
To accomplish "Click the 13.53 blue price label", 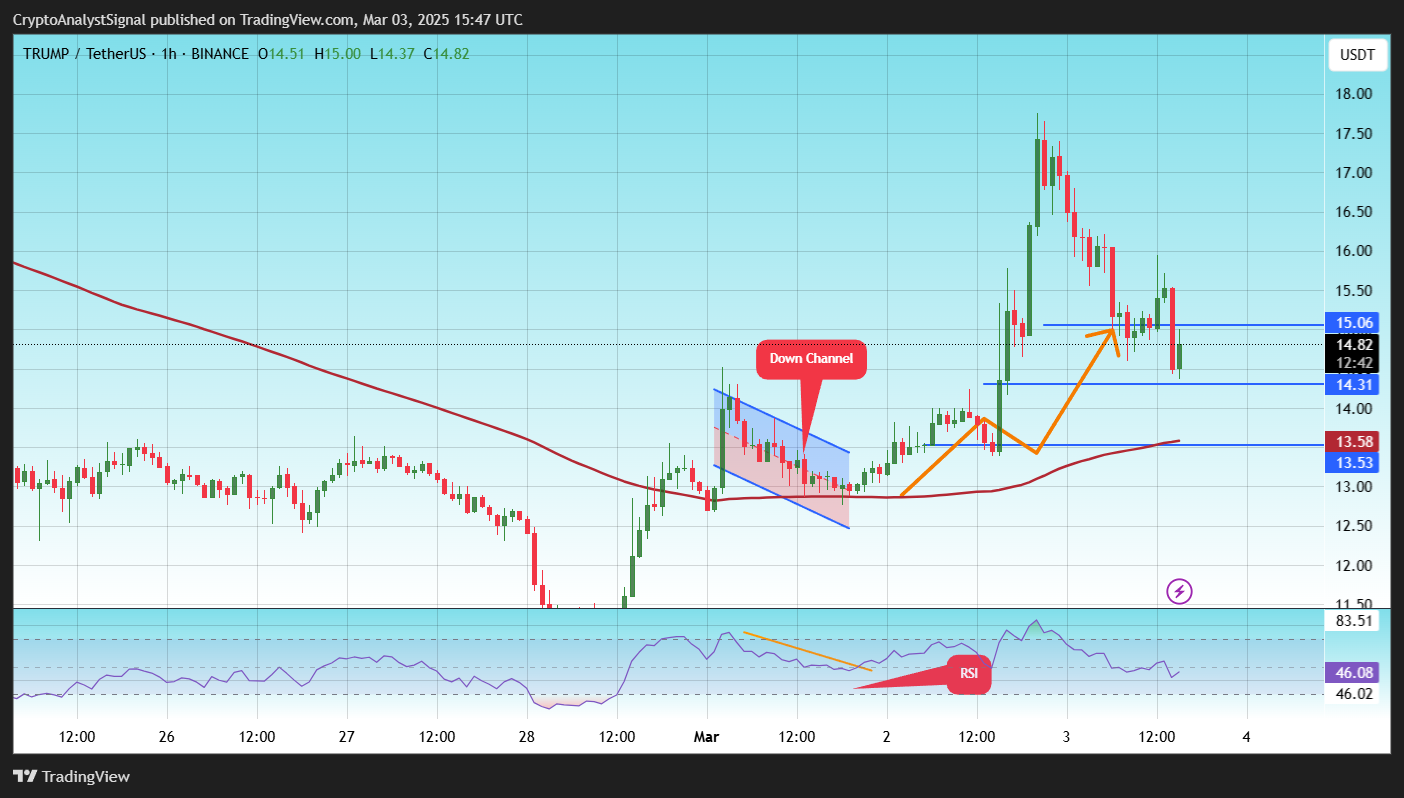I will click(x=1351, y=462).
